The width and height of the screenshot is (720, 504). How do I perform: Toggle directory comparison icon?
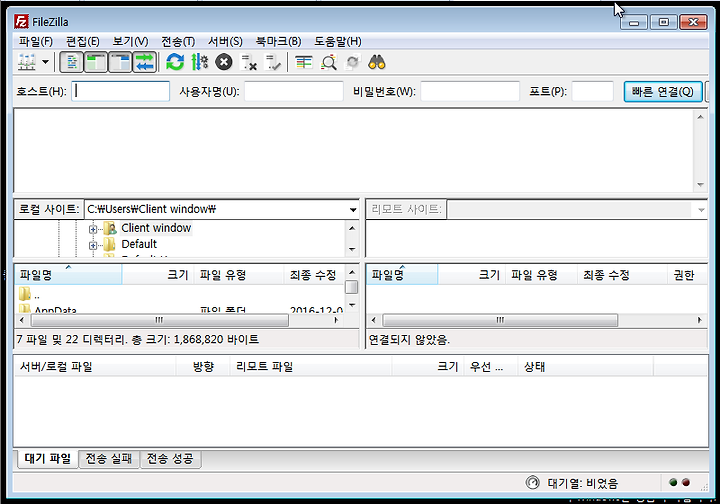click(328, 62)
